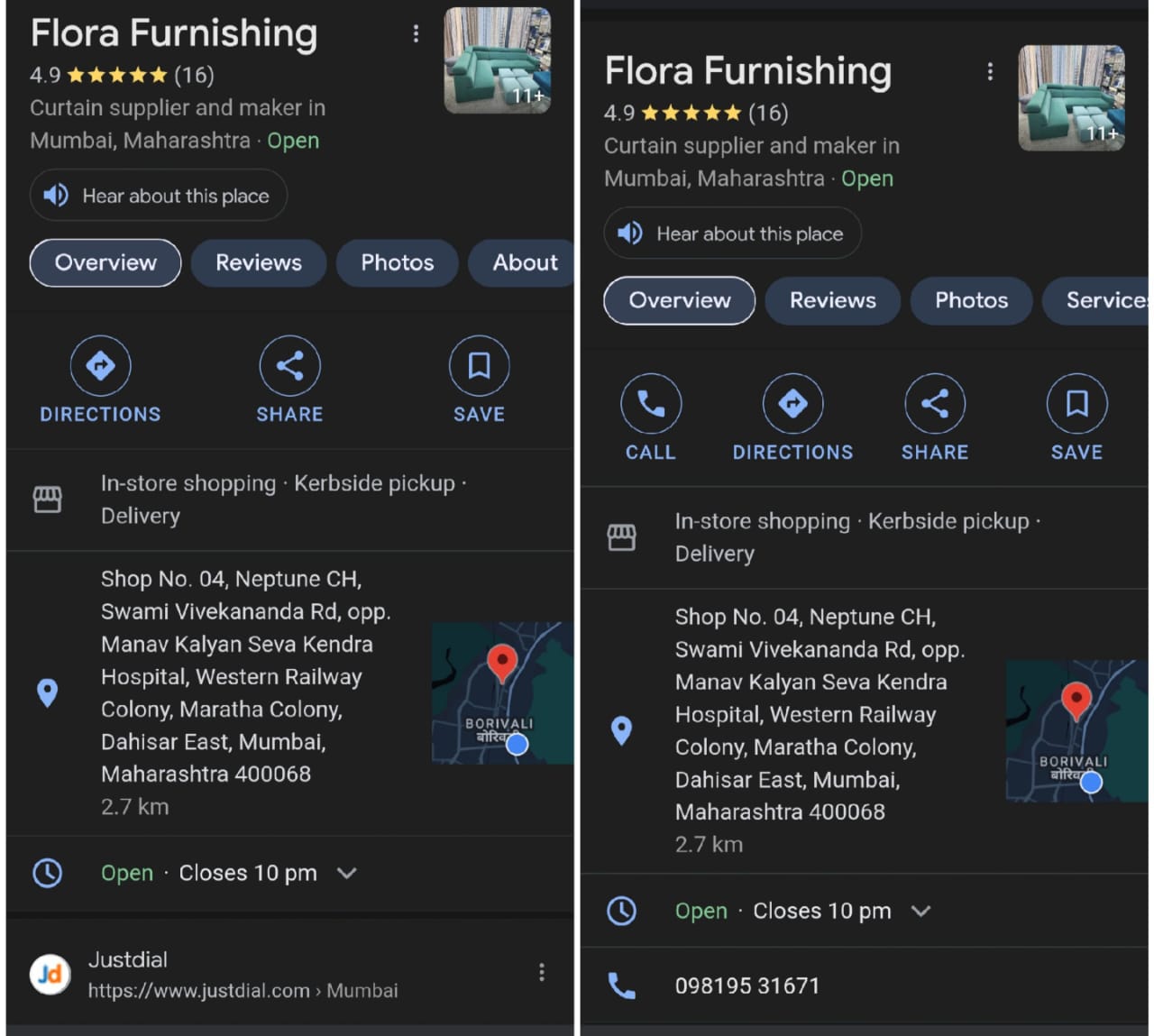The width and height of the screenshot is (1154, 1036).
Task: Switch to the About tab
Action: point(524,263)
